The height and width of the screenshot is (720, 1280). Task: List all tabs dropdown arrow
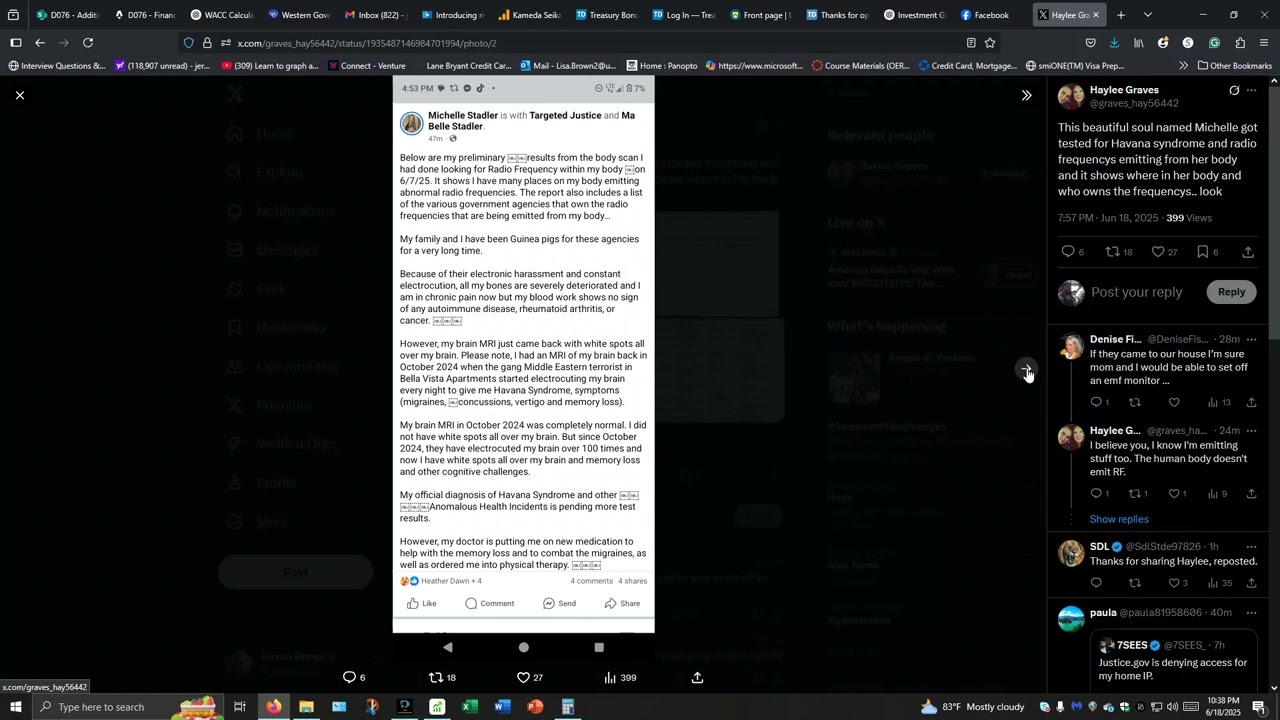(1147, 15)
